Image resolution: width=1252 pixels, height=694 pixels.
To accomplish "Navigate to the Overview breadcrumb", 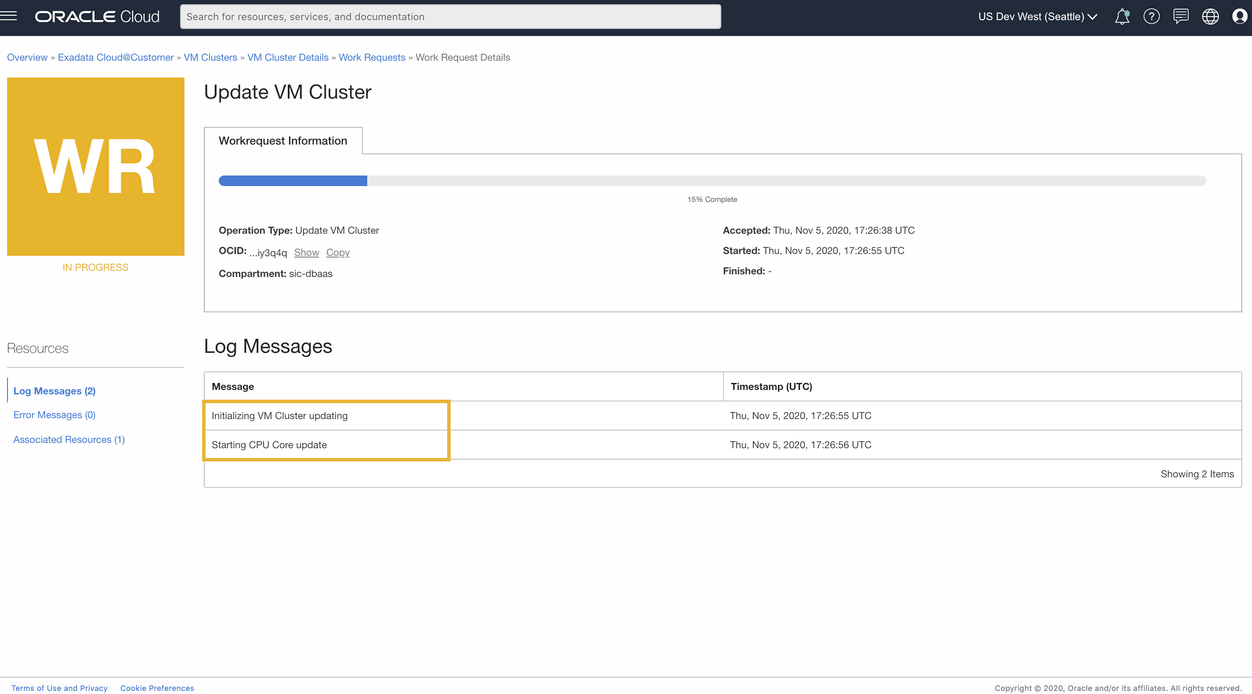I will point(26,57).
